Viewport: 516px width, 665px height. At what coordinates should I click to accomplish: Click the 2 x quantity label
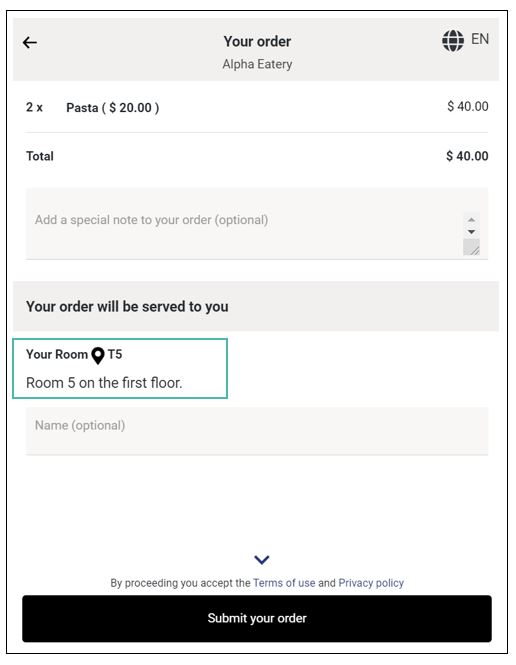coord(34,107)
